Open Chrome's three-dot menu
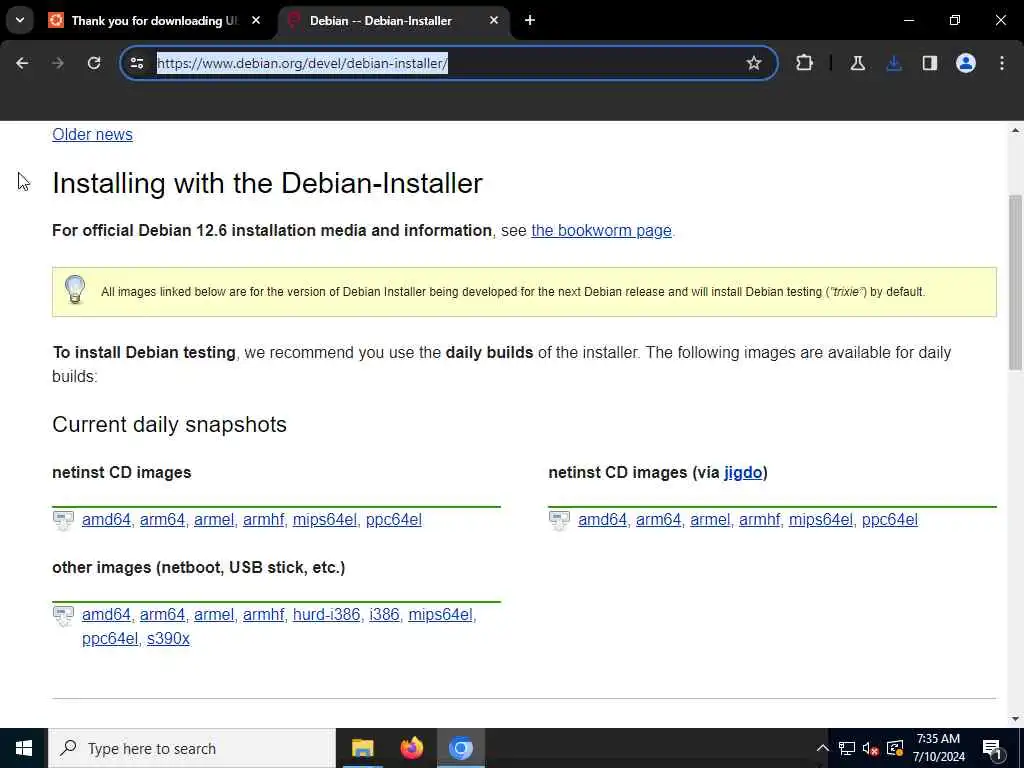1024x768 pixels. click(x=1002, y=63)
